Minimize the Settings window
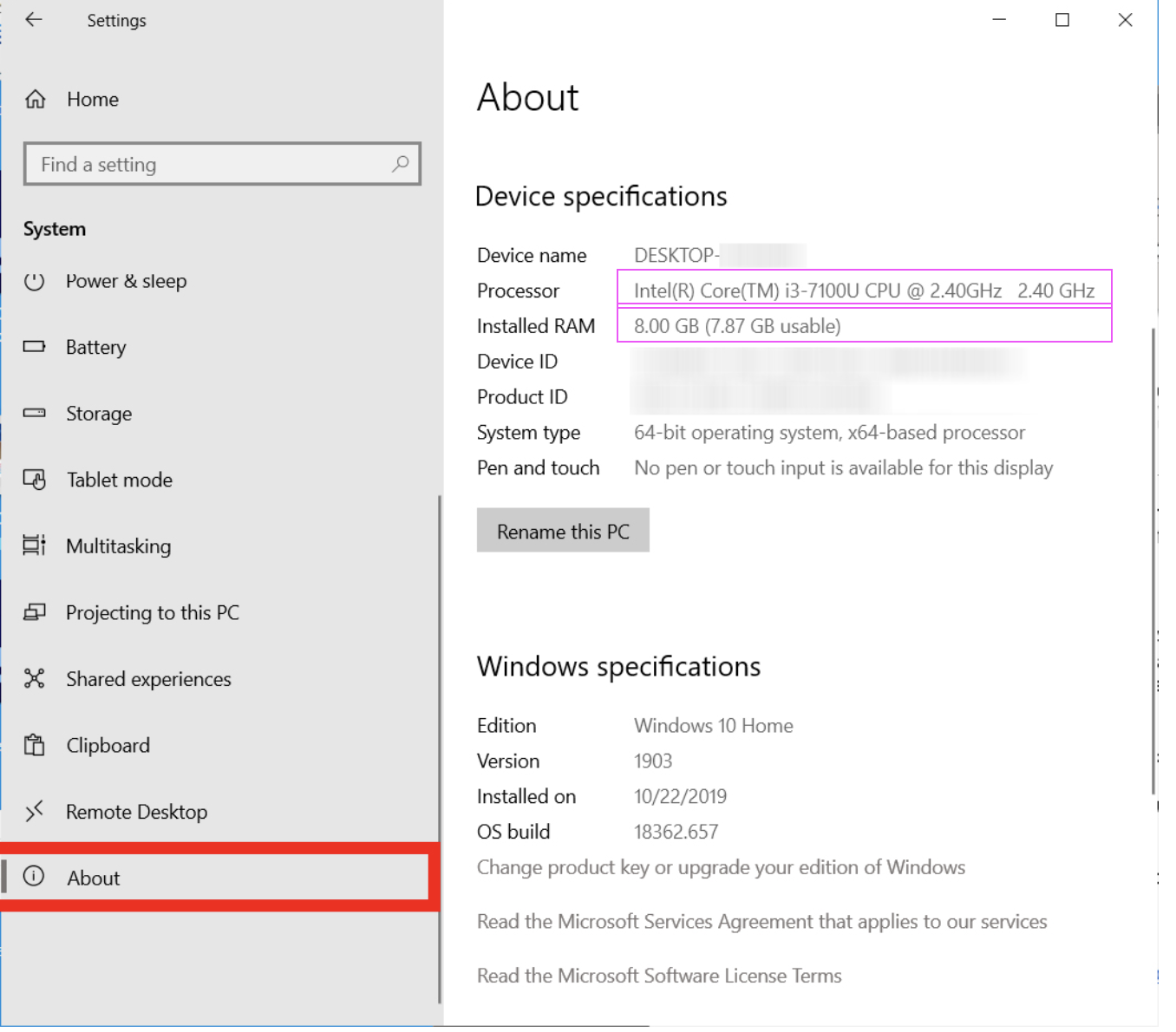 [999, 19]
